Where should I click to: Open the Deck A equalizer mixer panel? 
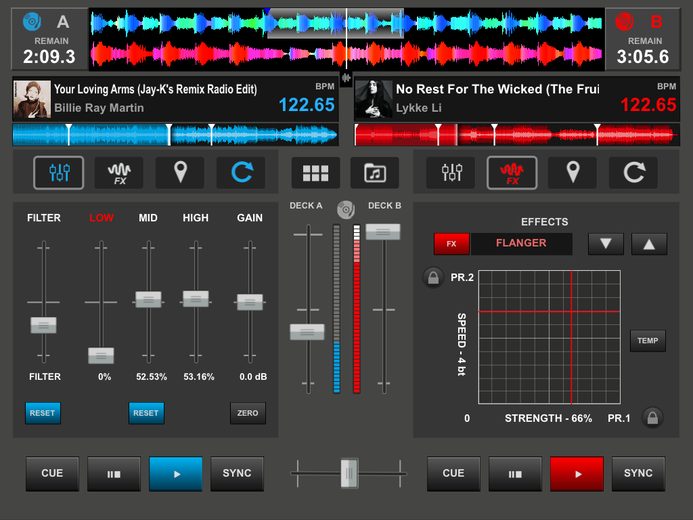pos(58,172)
